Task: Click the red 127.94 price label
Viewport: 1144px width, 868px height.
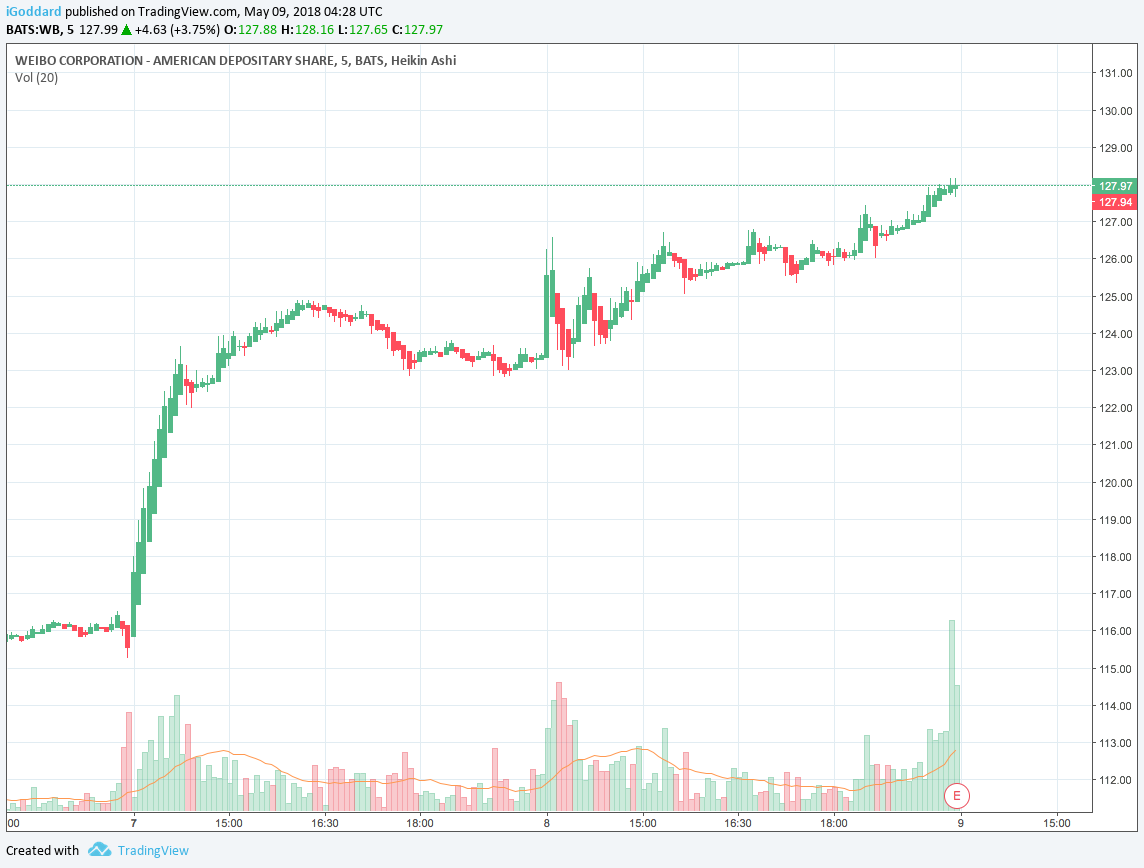Action: coord(1115,202)
